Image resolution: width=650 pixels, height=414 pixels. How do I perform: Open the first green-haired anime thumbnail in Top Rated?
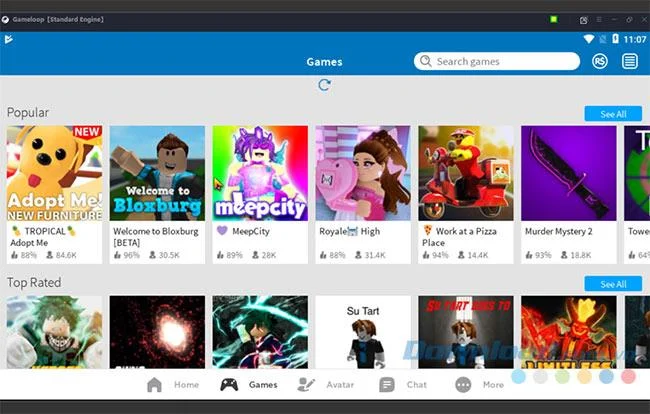pyautogui.click(x=54, y=332)
